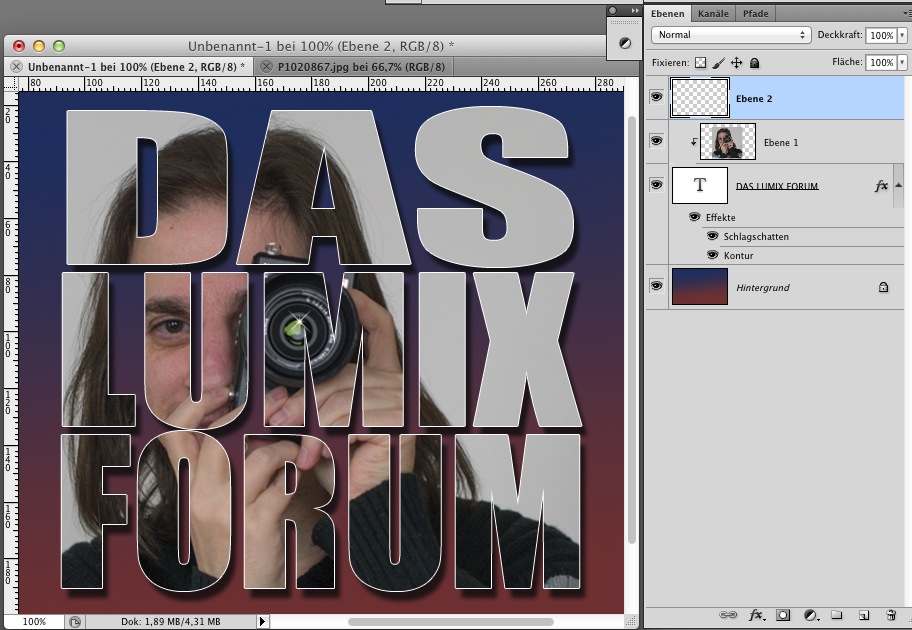Viewport: 912px width, 630px height.
Task: Click the Schlagschatten effect entry
Action: [756, 237]
